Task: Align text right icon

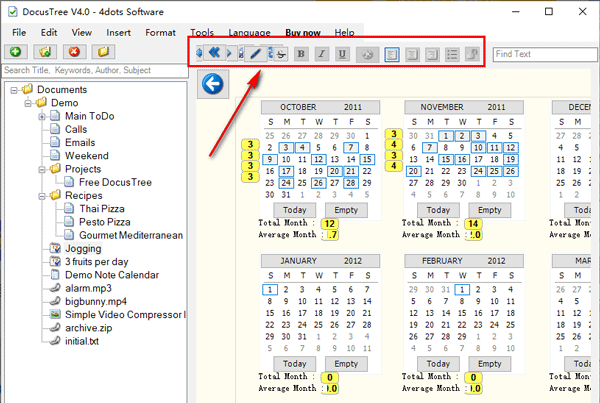Action: [432, 55]
